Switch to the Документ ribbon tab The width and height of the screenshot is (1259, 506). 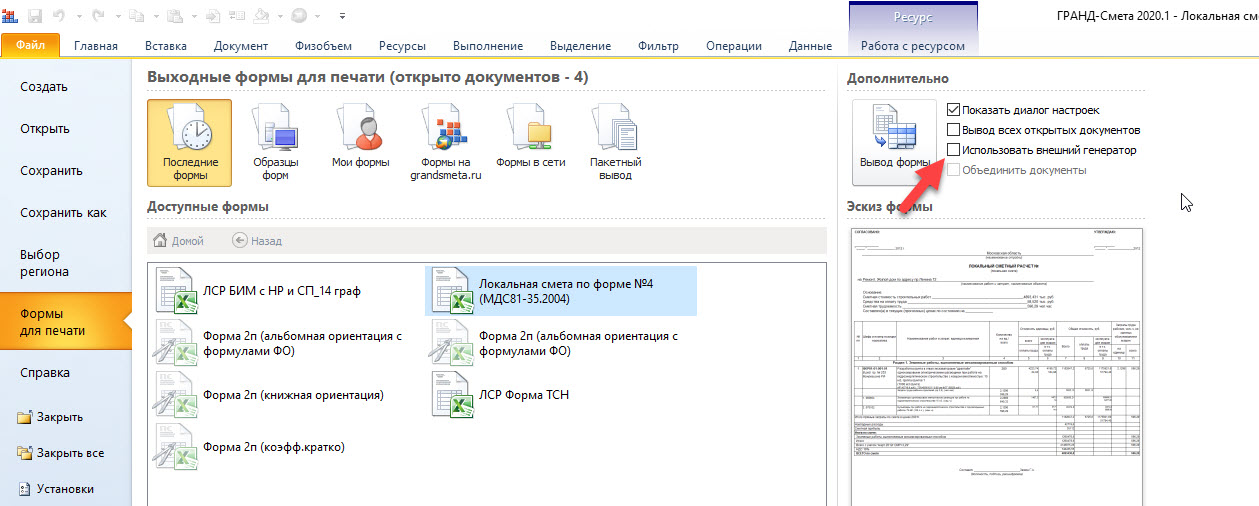point(241,46)
